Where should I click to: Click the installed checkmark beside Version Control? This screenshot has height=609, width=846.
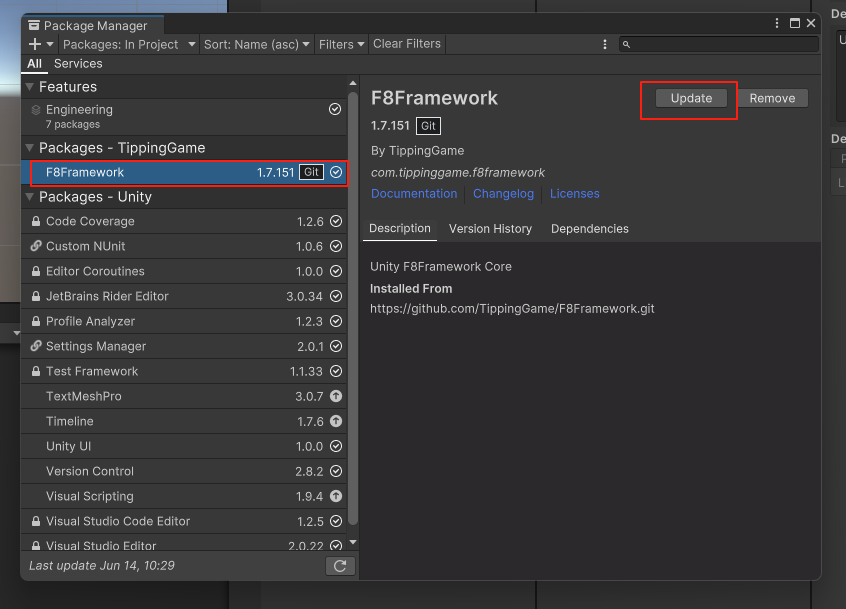coord(334,471)
